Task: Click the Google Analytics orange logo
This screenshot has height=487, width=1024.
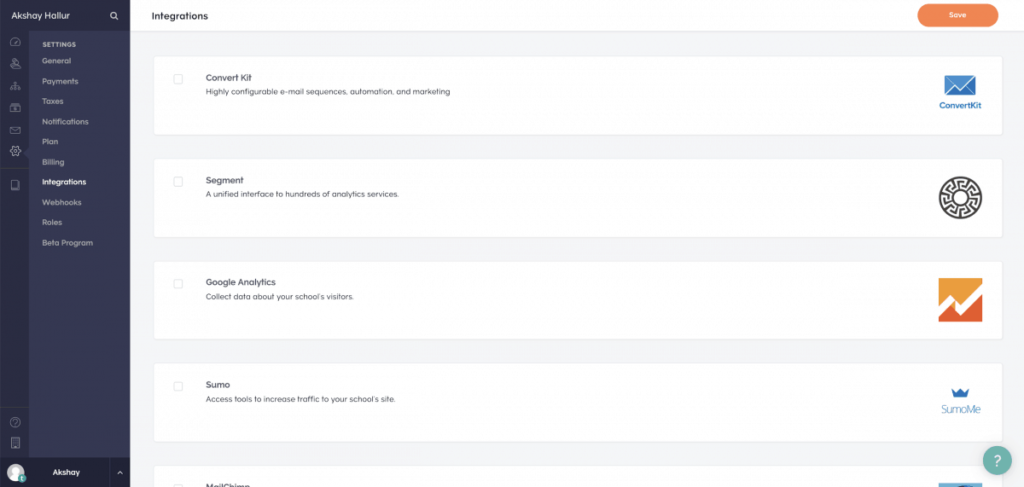Action: click(x=960, y=300)
